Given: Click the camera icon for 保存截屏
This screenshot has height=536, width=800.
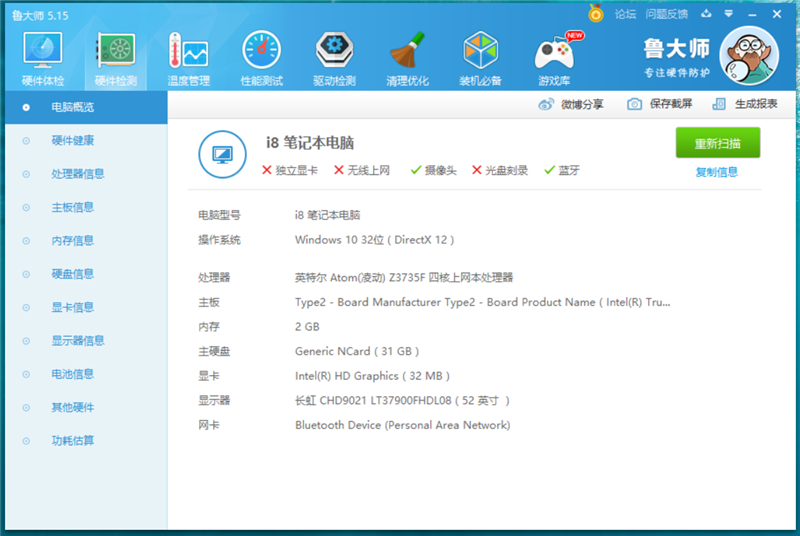Looking at the screenshot, I should pos(634,104).
